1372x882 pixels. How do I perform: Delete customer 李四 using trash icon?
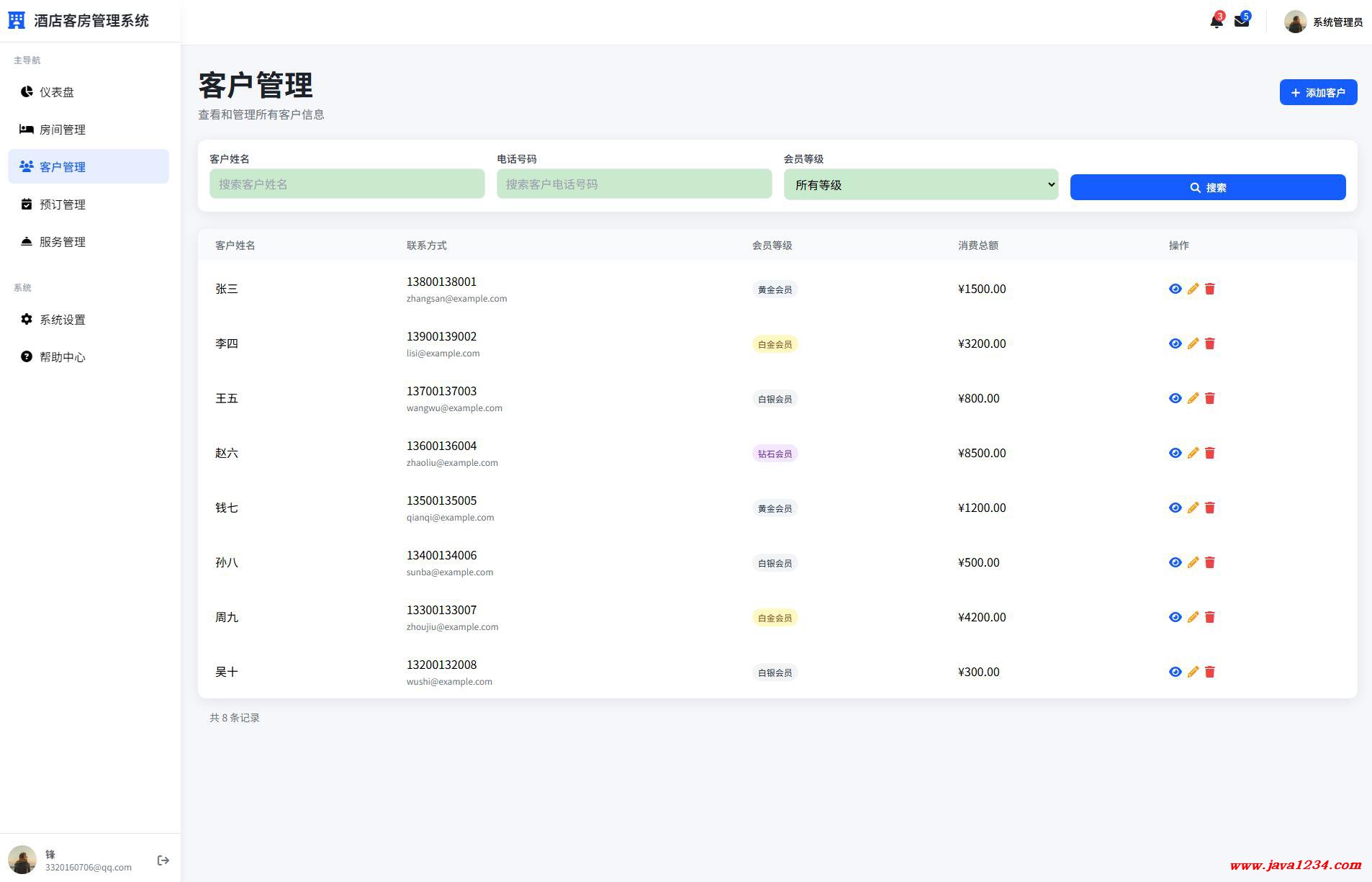tap(1210, 343)
